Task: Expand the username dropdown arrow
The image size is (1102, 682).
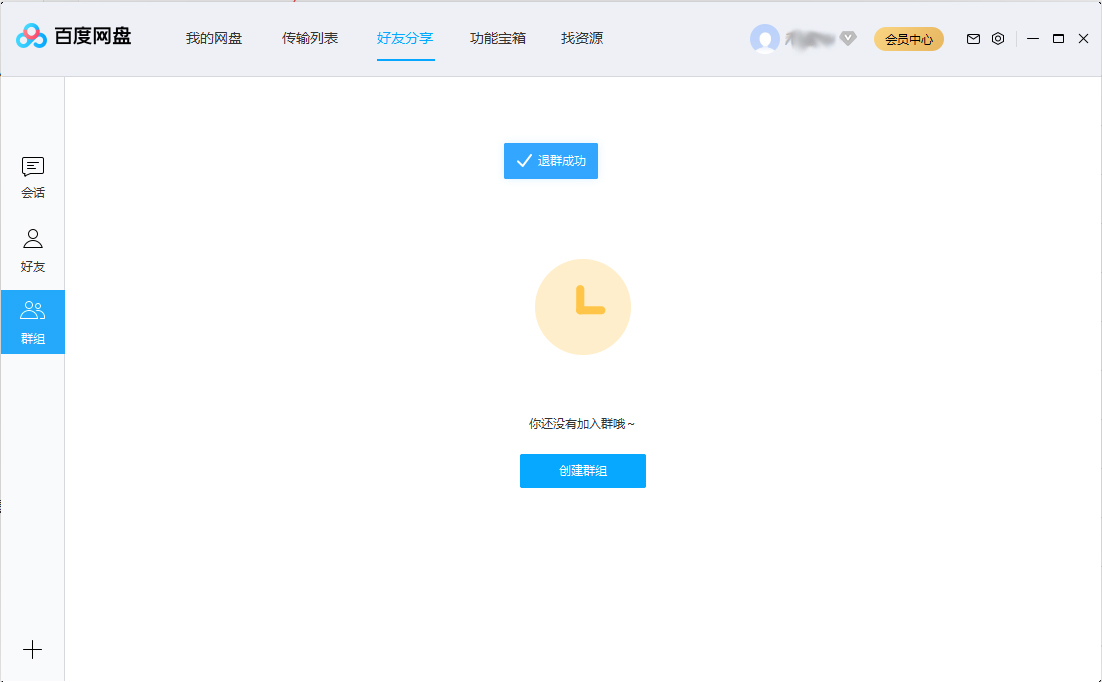Action: (847, 39)
